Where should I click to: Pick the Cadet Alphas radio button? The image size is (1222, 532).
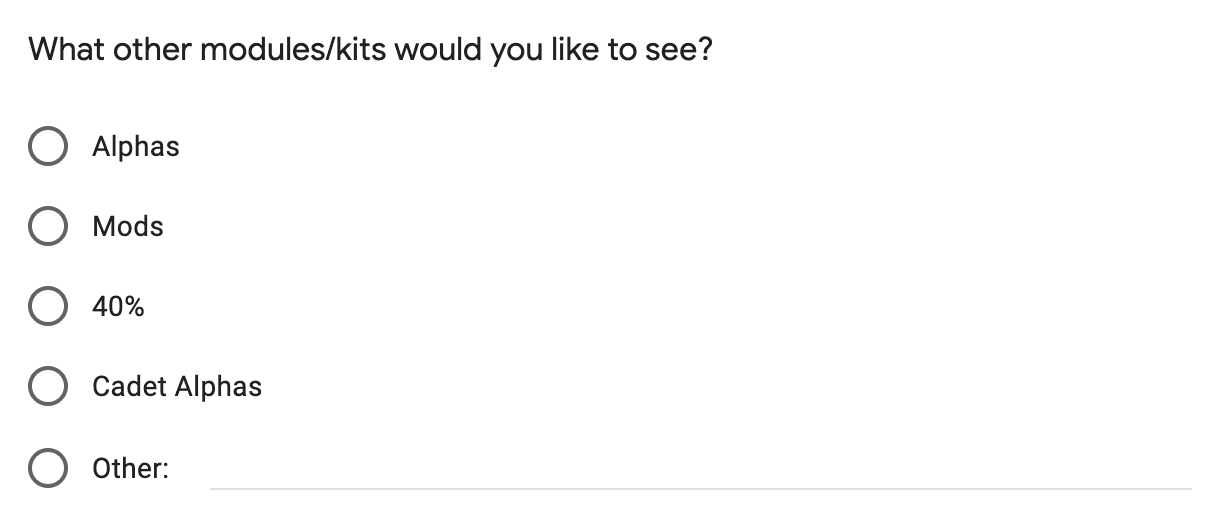pos(48,387)
